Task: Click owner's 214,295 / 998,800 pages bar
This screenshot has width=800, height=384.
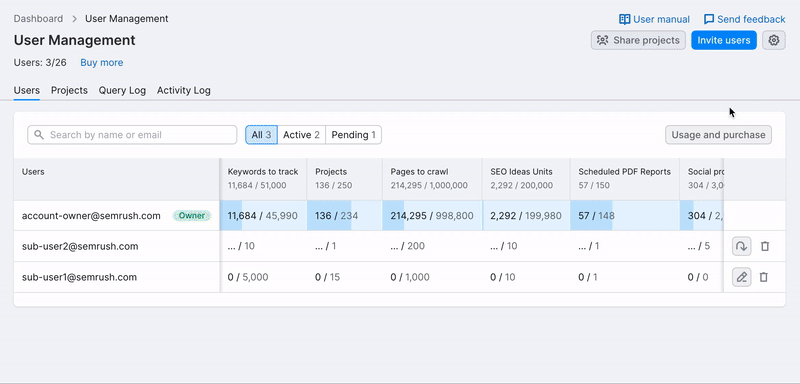Action: 432,216
